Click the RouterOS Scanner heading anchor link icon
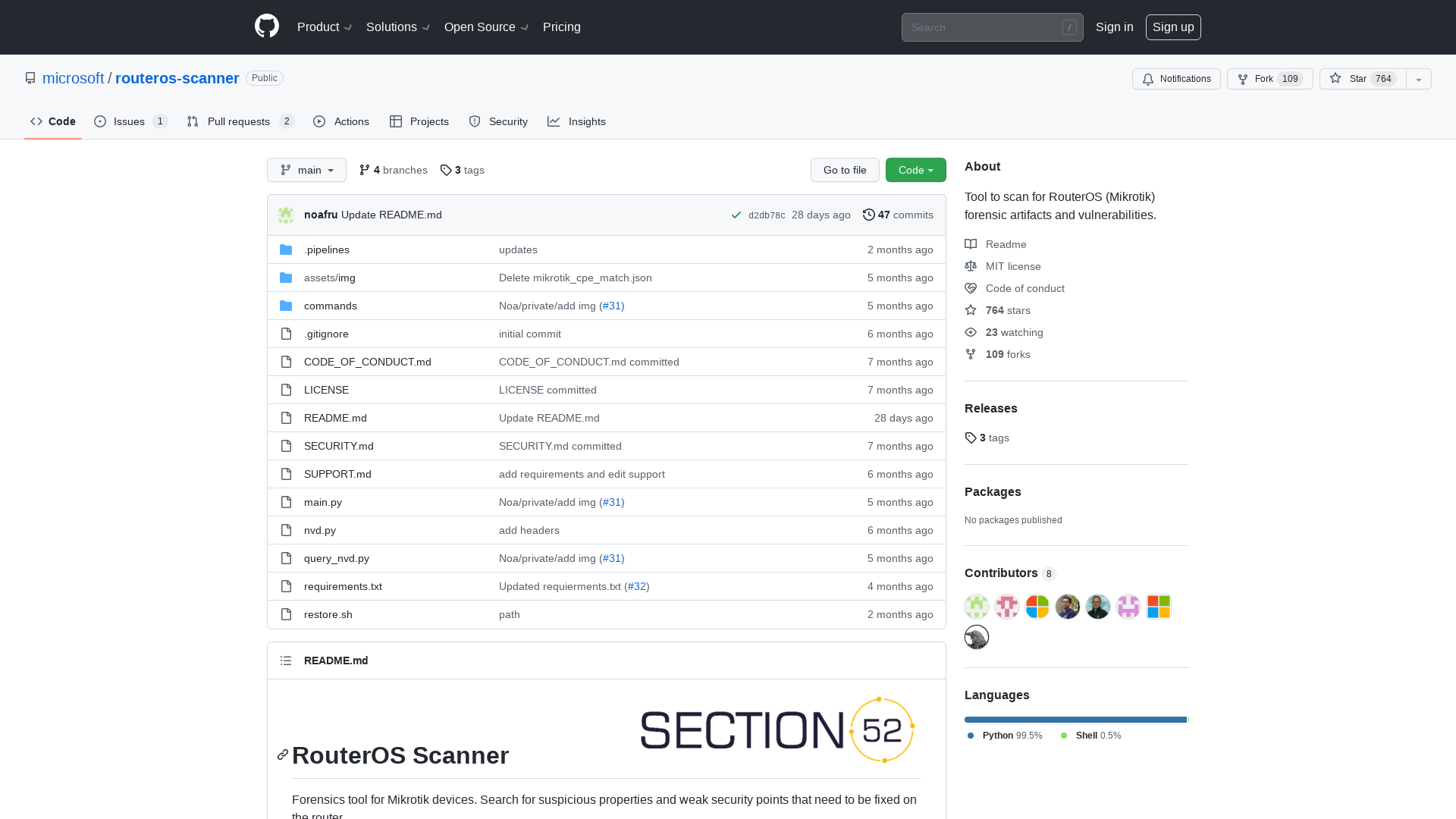This screenshot has width=1456, height=819. coord(283,755)
